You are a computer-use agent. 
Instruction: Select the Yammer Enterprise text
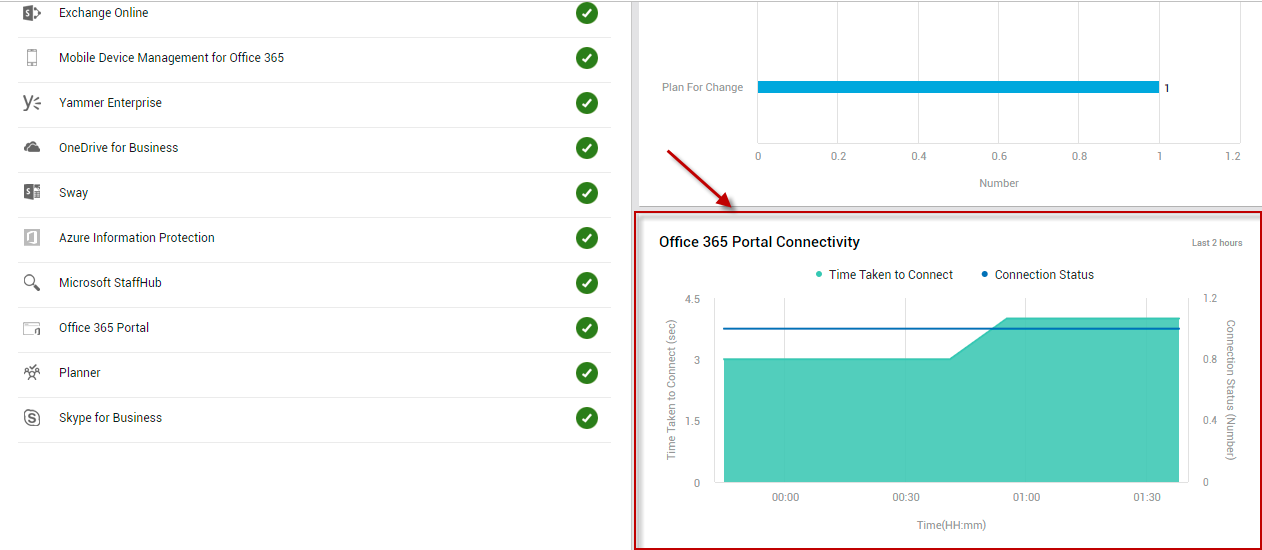point(110,103)
